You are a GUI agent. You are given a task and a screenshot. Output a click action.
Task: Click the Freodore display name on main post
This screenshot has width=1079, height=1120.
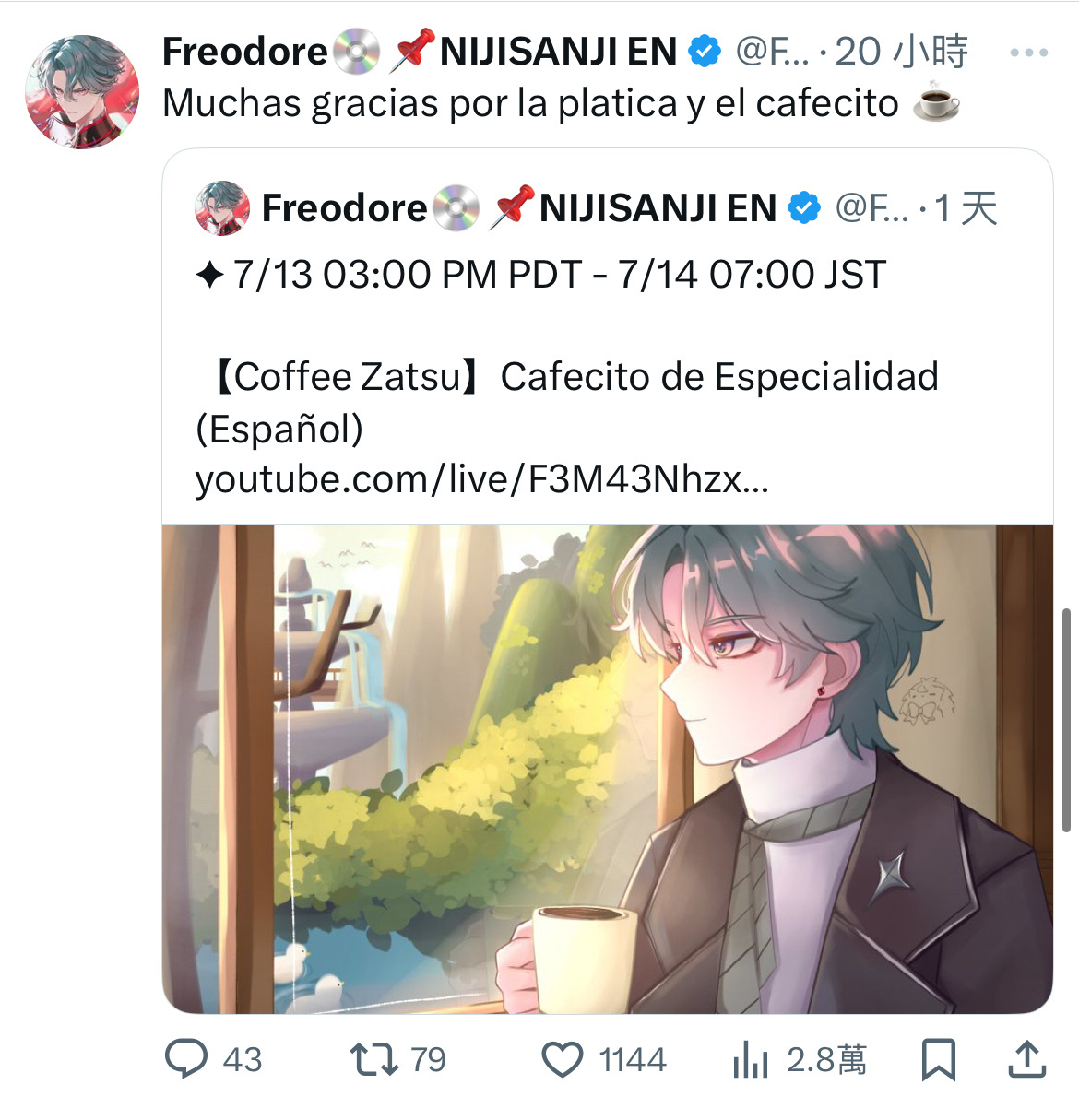coord(245,52)
